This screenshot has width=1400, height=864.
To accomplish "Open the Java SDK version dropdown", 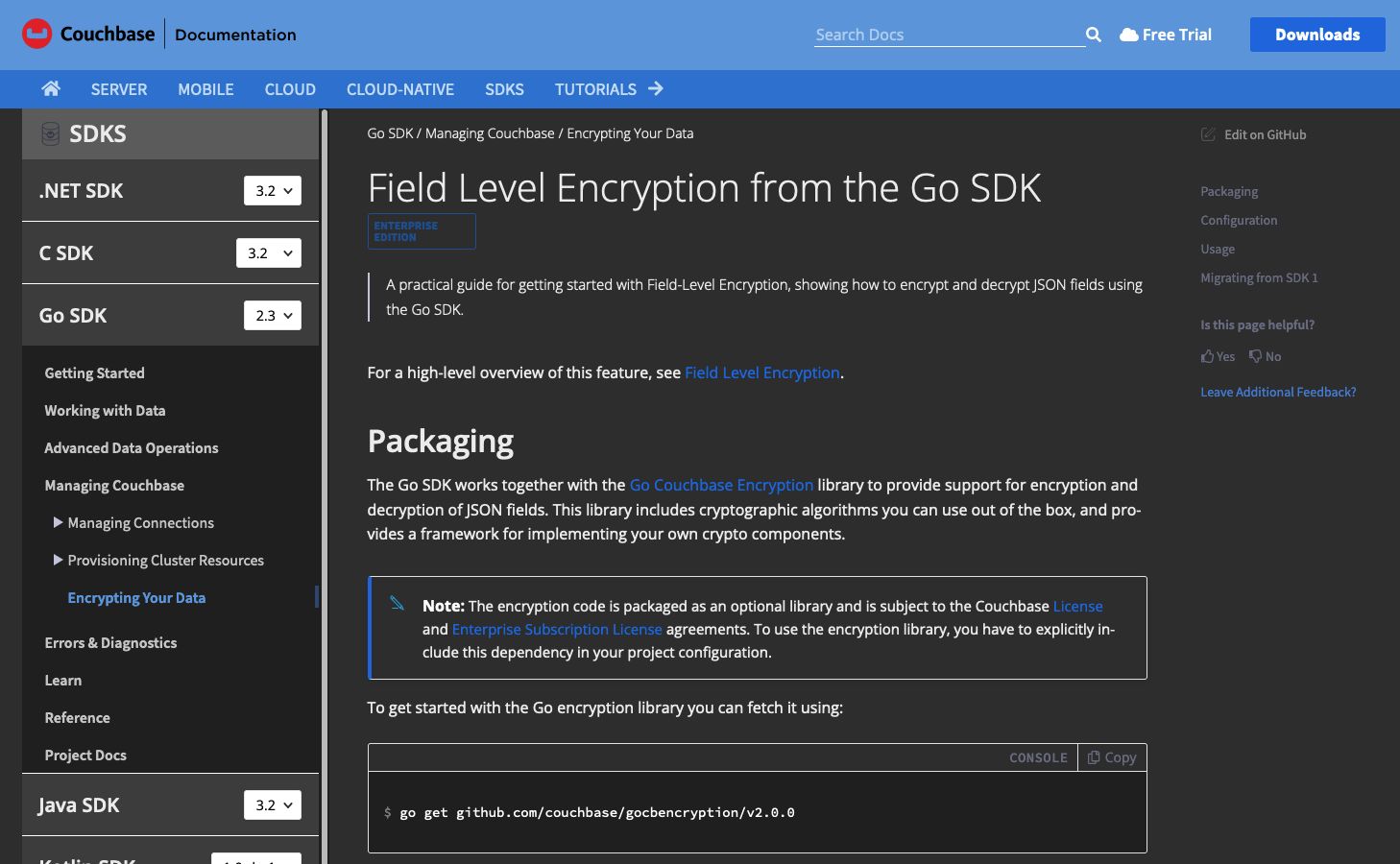I will click(273, 804).
